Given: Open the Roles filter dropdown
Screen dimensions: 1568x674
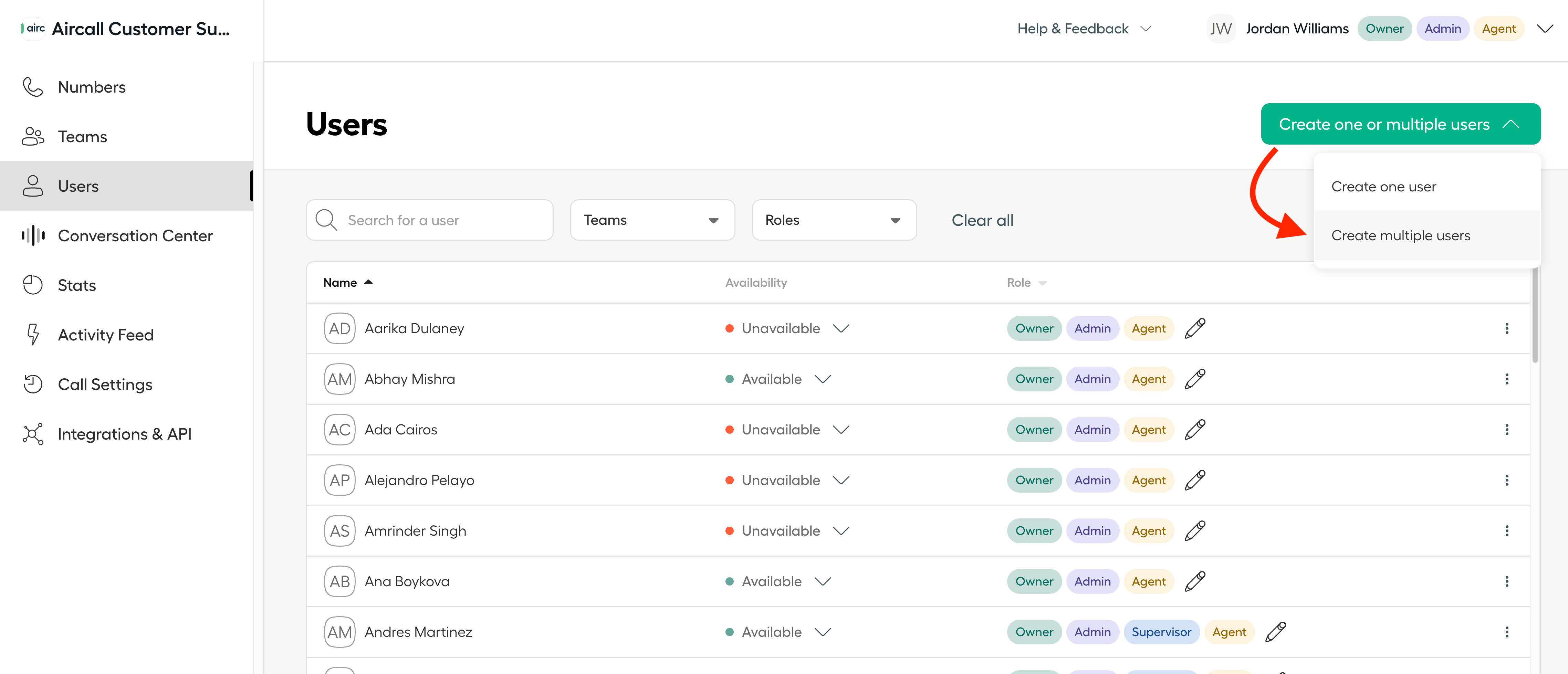Looking at the screenshot, I should tap(834, 220).
